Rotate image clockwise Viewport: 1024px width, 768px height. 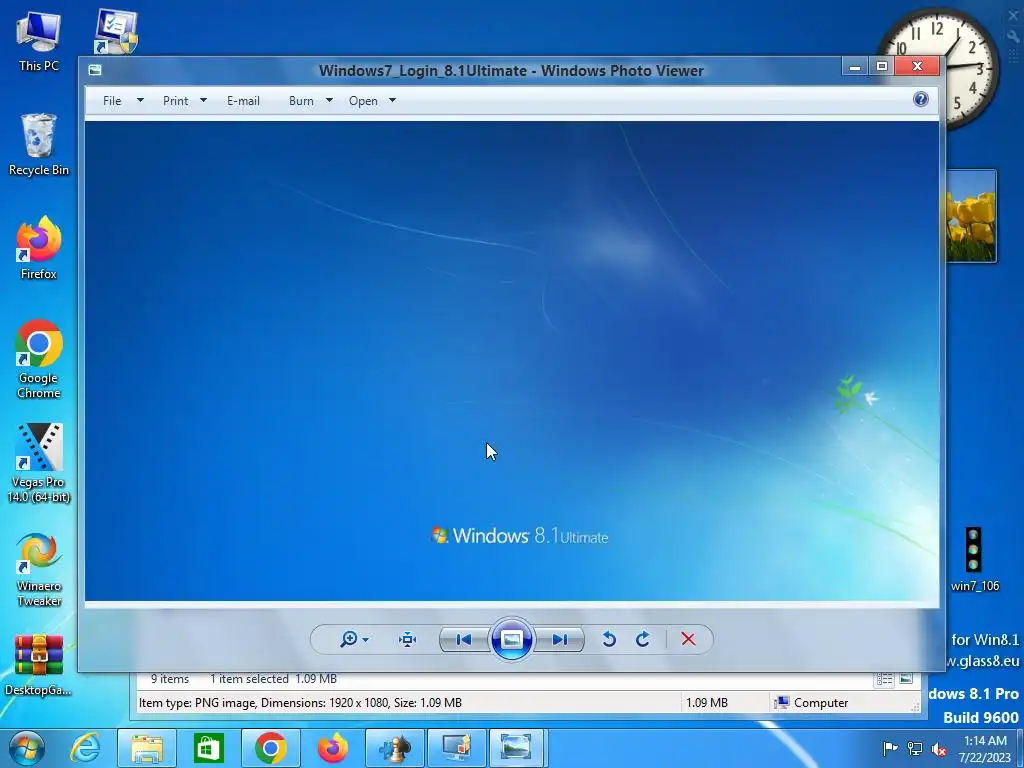[x=643, y=639]
